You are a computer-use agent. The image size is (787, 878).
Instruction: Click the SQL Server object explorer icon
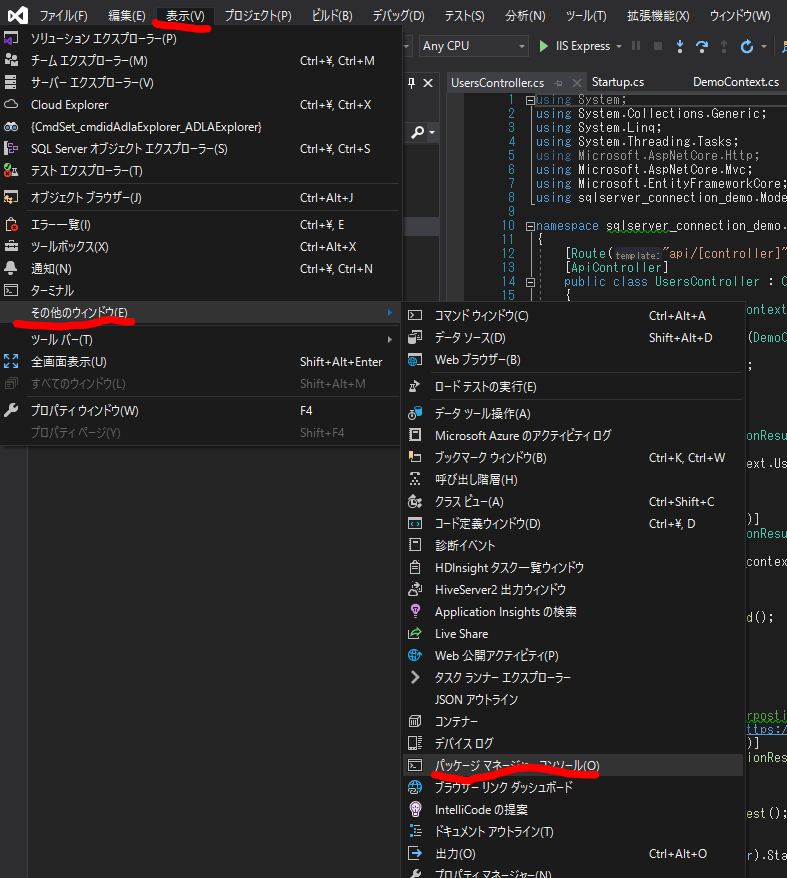coord(11,148)
